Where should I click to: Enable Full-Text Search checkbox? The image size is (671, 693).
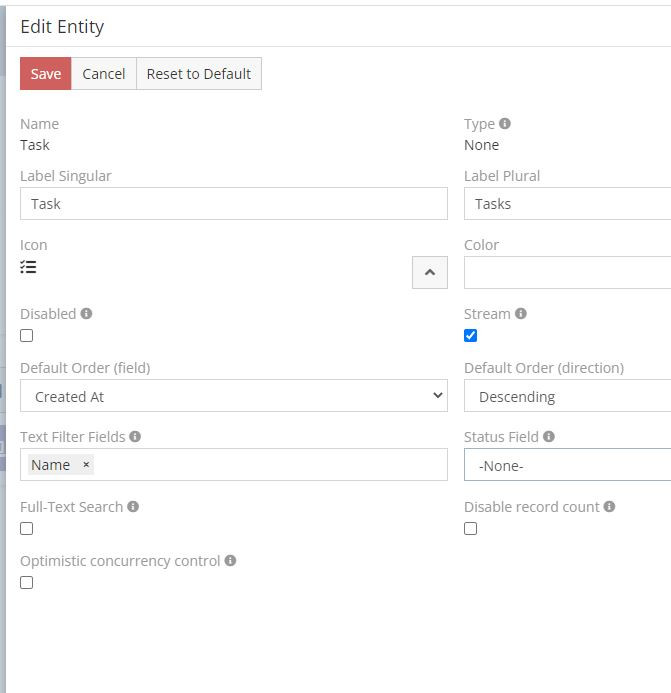[27, 529]
